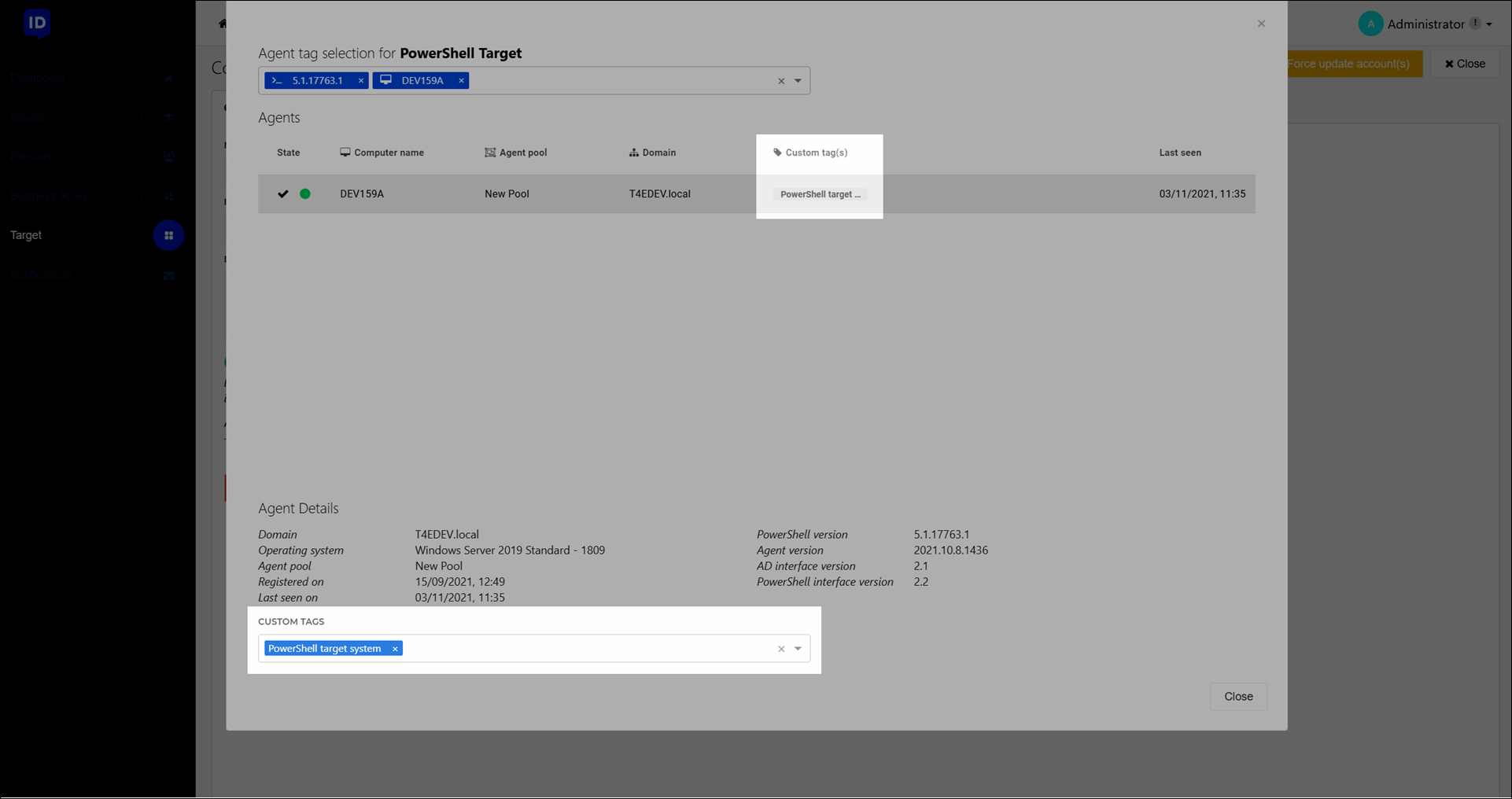This screenshot has height=799, width=1512.
Task: Toggle the checkmark on DEV159A row
Action: 283,194
